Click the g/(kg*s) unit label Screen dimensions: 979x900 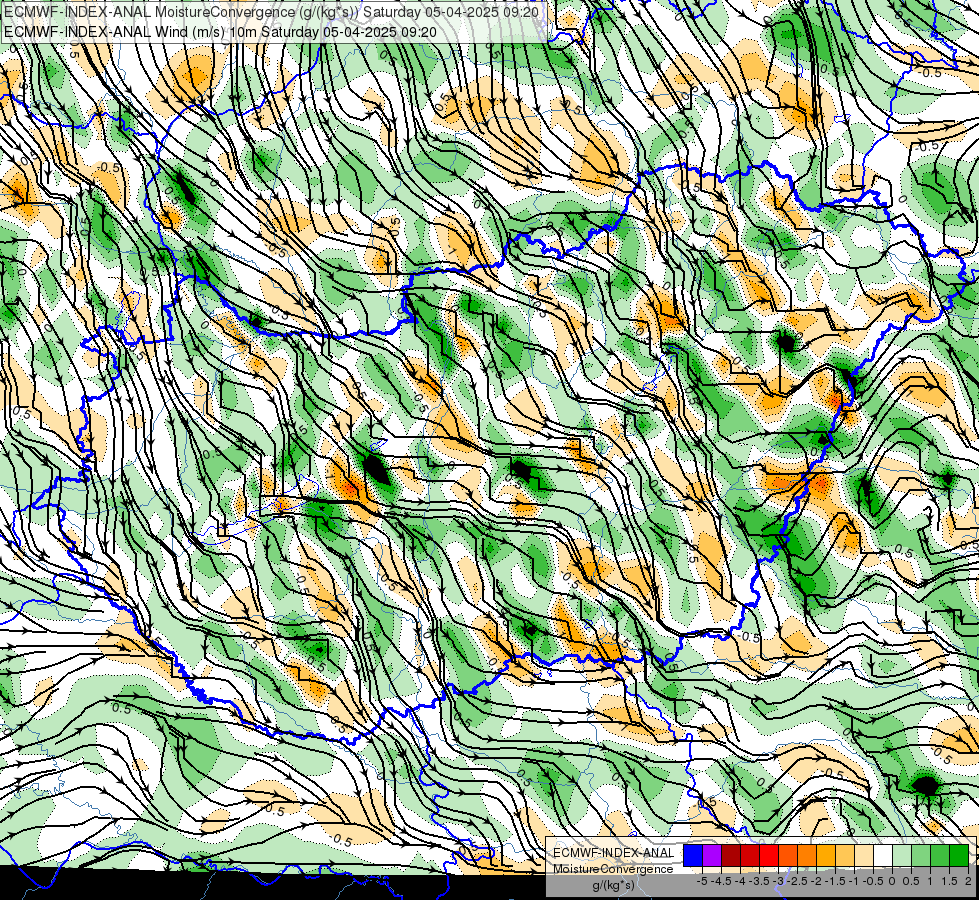pyautogui.click(x=613, y=886)
